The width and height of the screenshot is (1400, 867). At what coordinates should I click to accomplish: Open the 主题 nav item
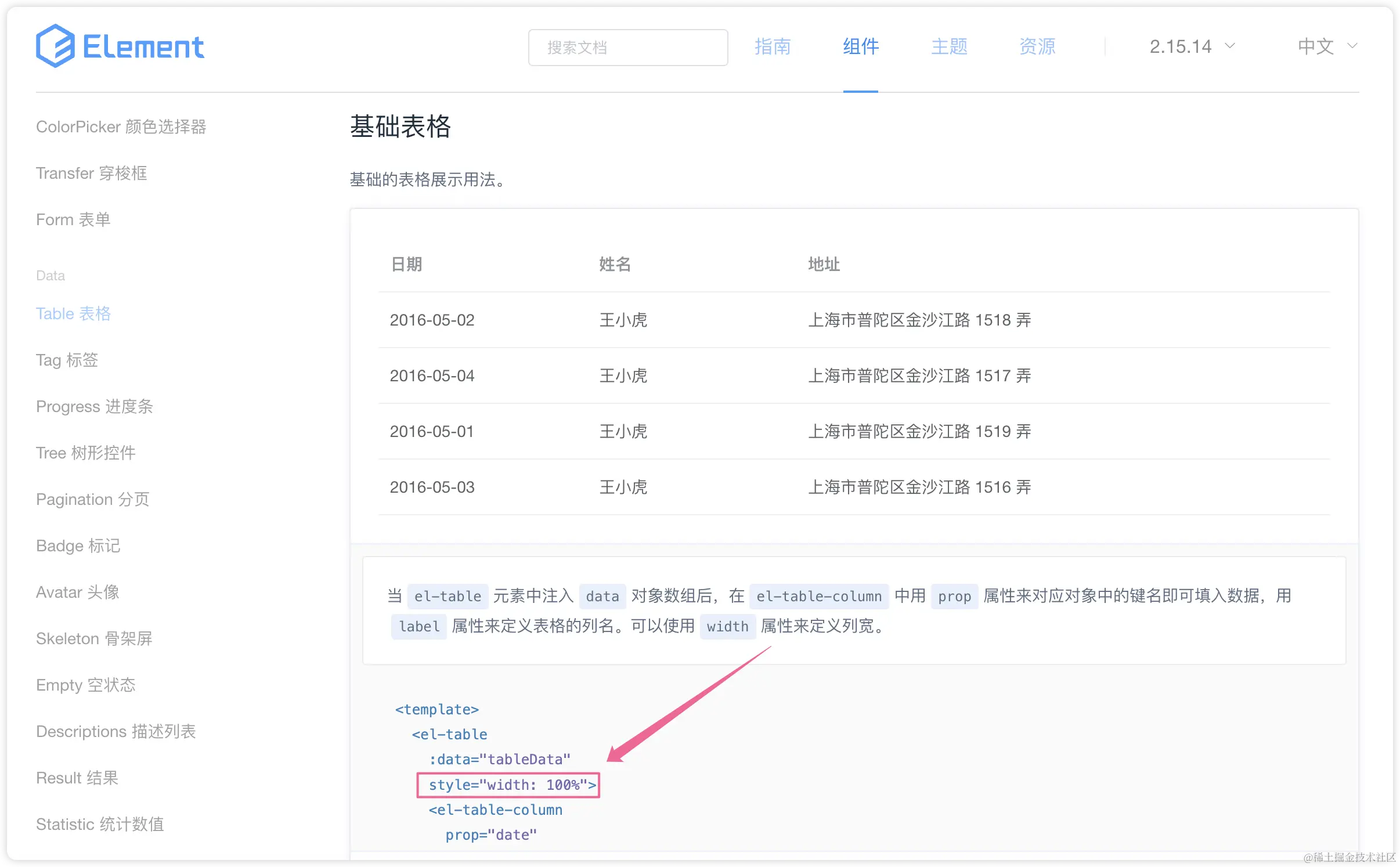pyautogui.click(x=949, y=46)
